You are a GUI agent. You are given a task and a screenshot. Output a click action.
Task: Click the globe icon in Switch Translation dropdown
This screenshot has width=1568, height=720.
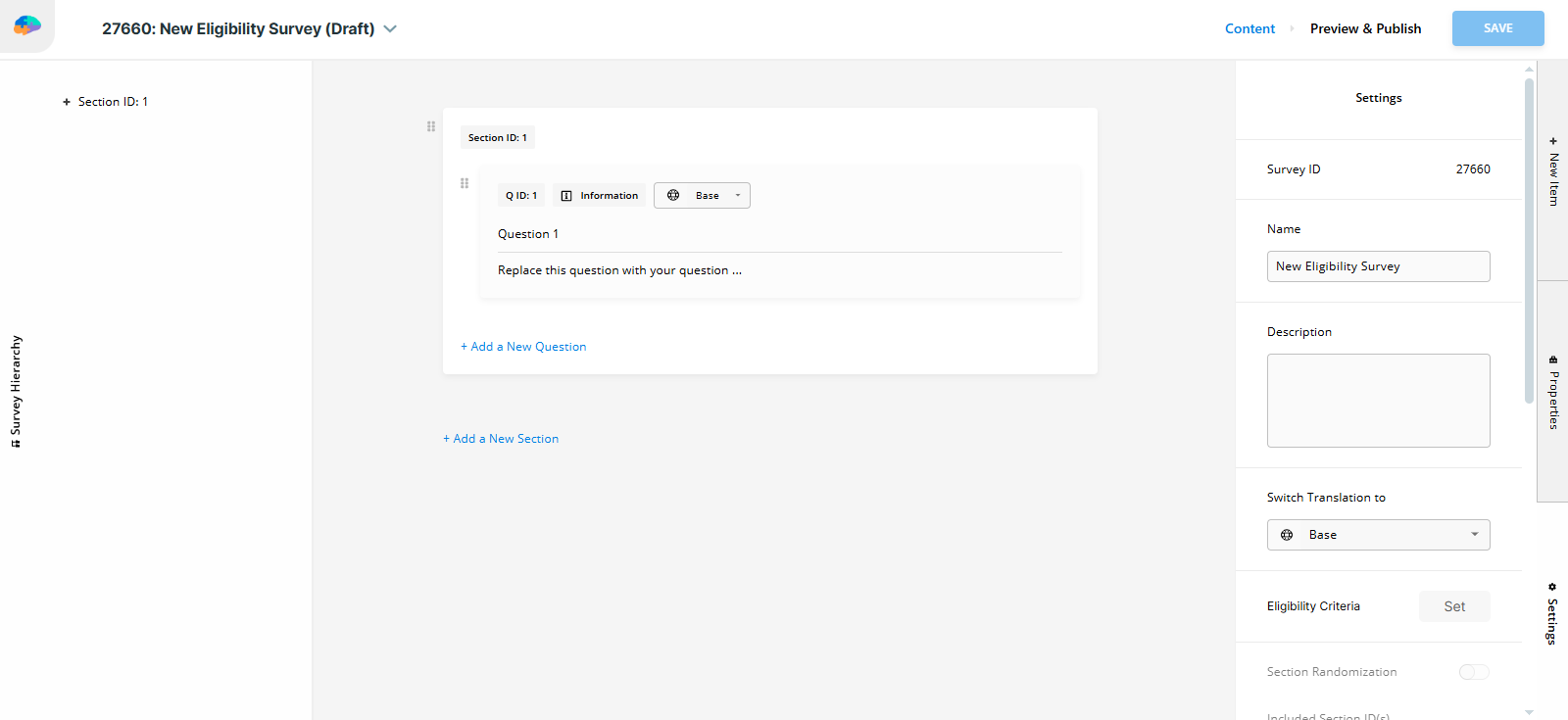tap(1287, 535)
